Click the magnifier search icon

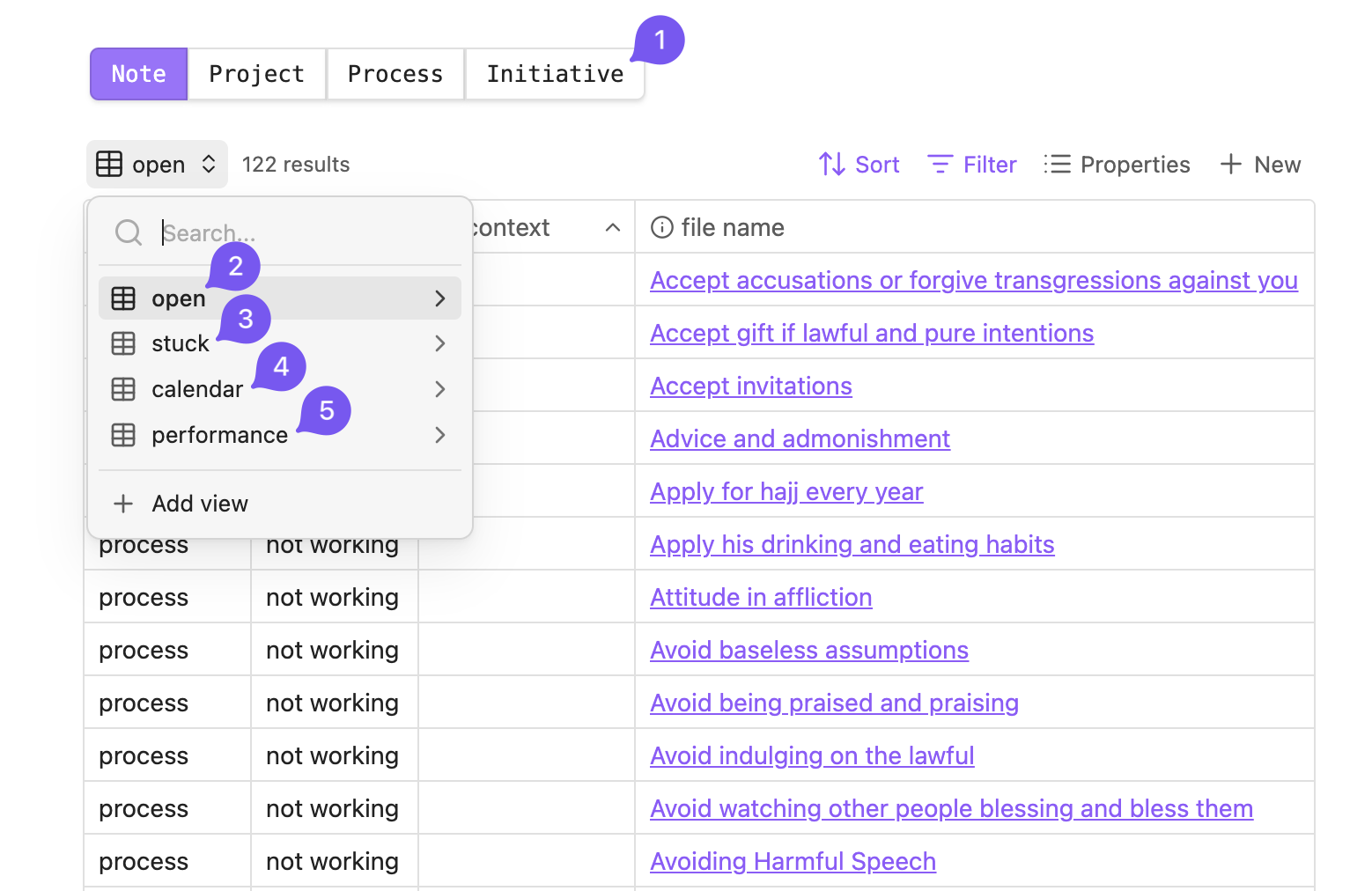[129, 232]
